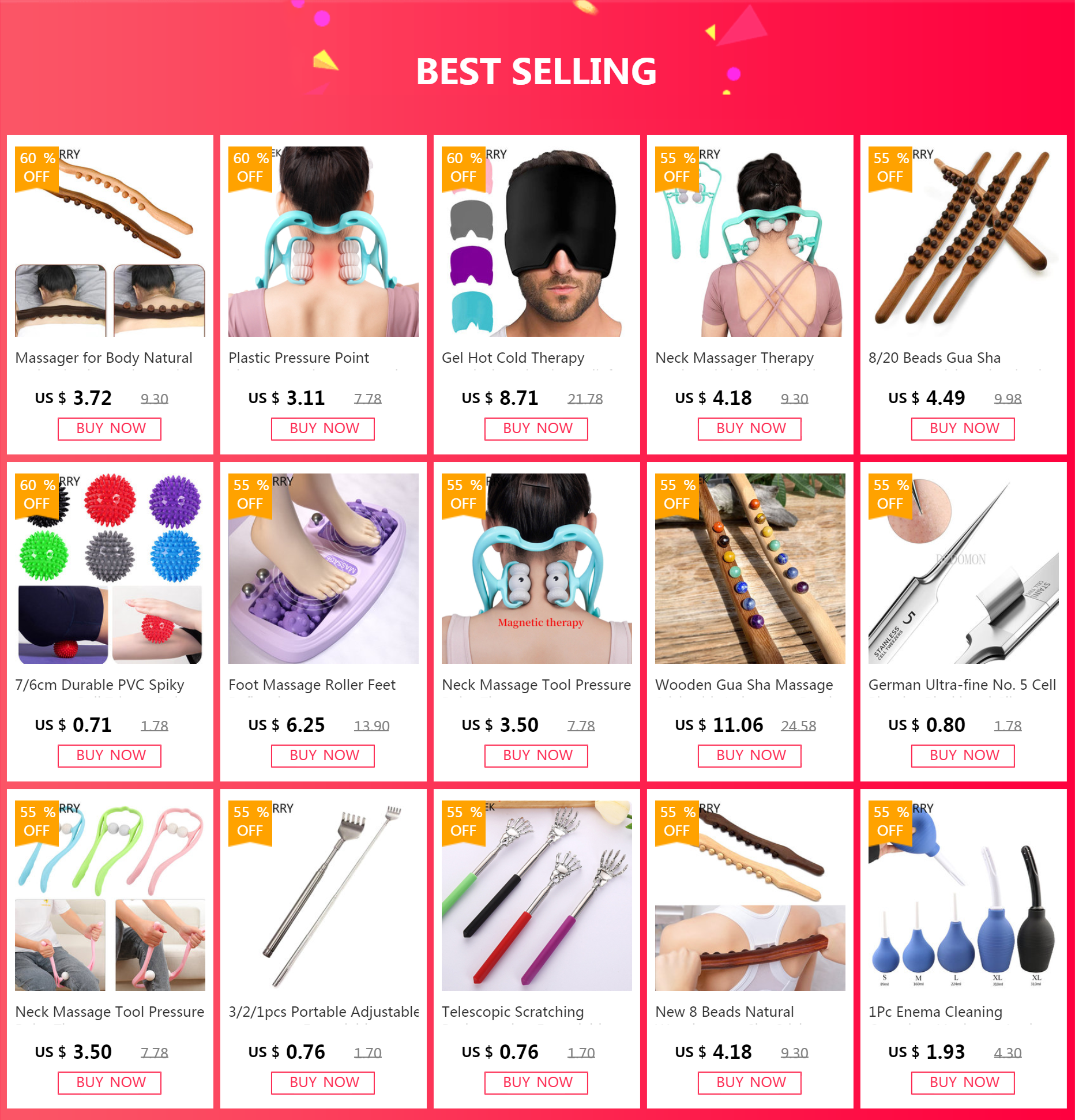The width and height of the screenshot is (1075, 1120).
Task: Select the 7/6cm Durable PVC Spiky title
Action: point(100,685)
